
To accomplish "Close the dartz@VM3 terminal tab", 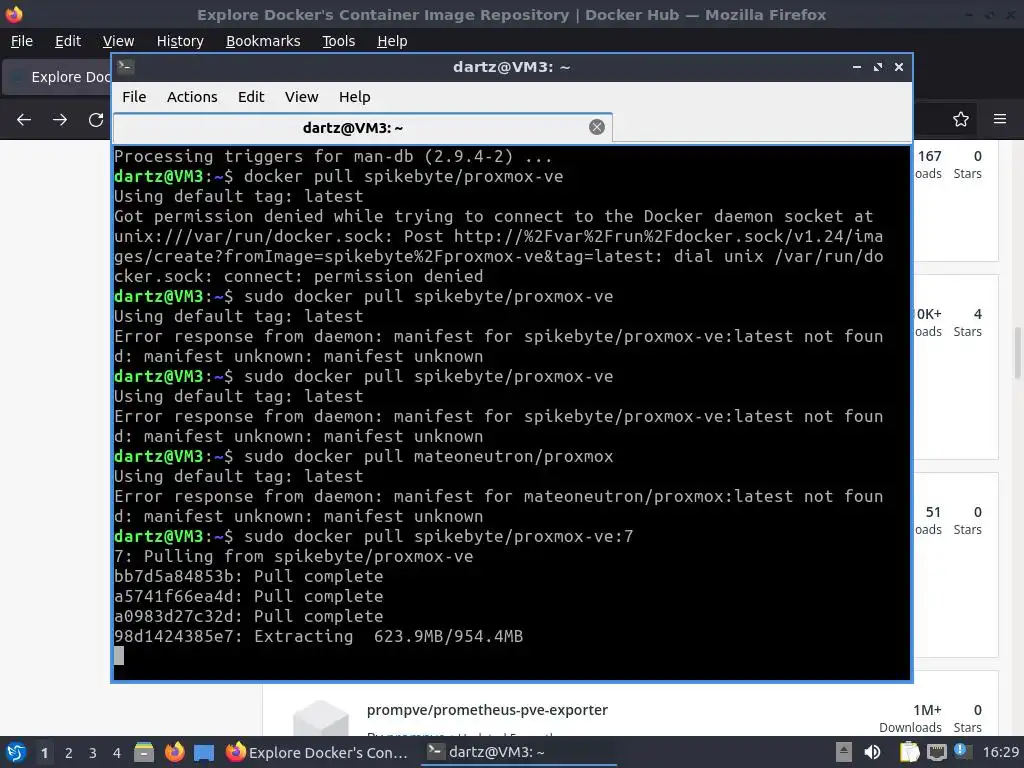I will click(596, 127).
